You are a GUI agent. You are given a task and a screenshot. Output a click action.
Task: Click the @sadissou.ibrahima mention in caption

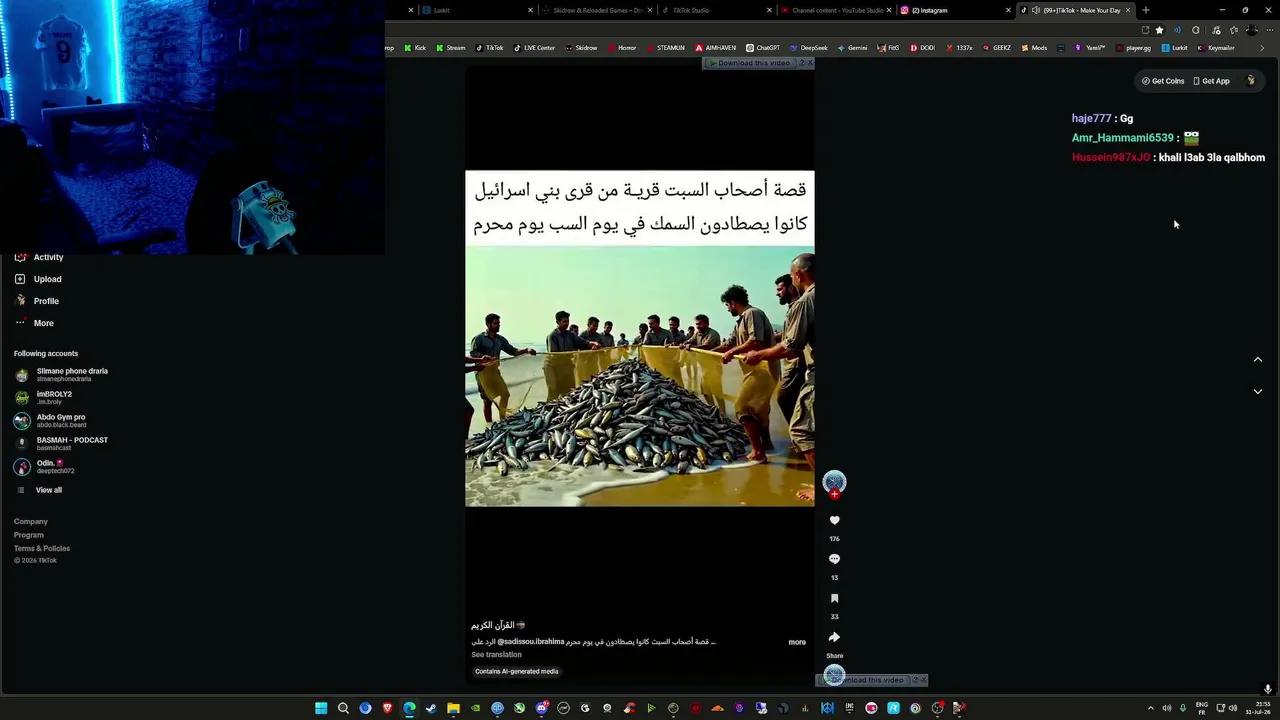531,642
